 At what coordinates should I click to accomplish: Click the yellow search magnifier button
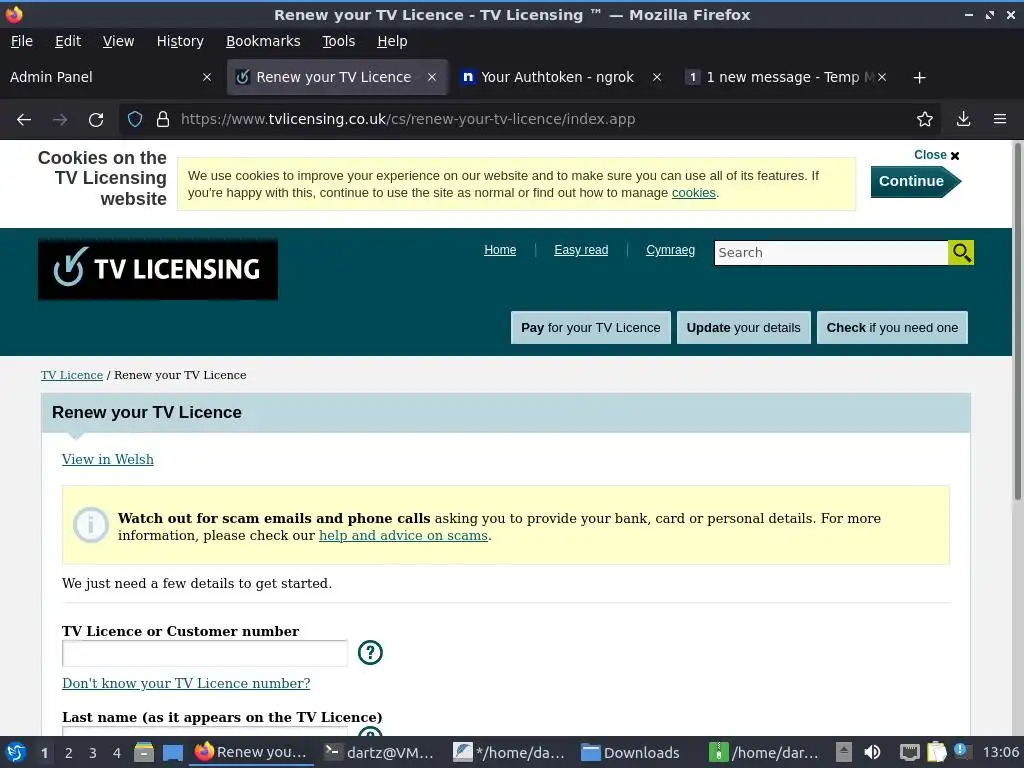tap(961, 253)
